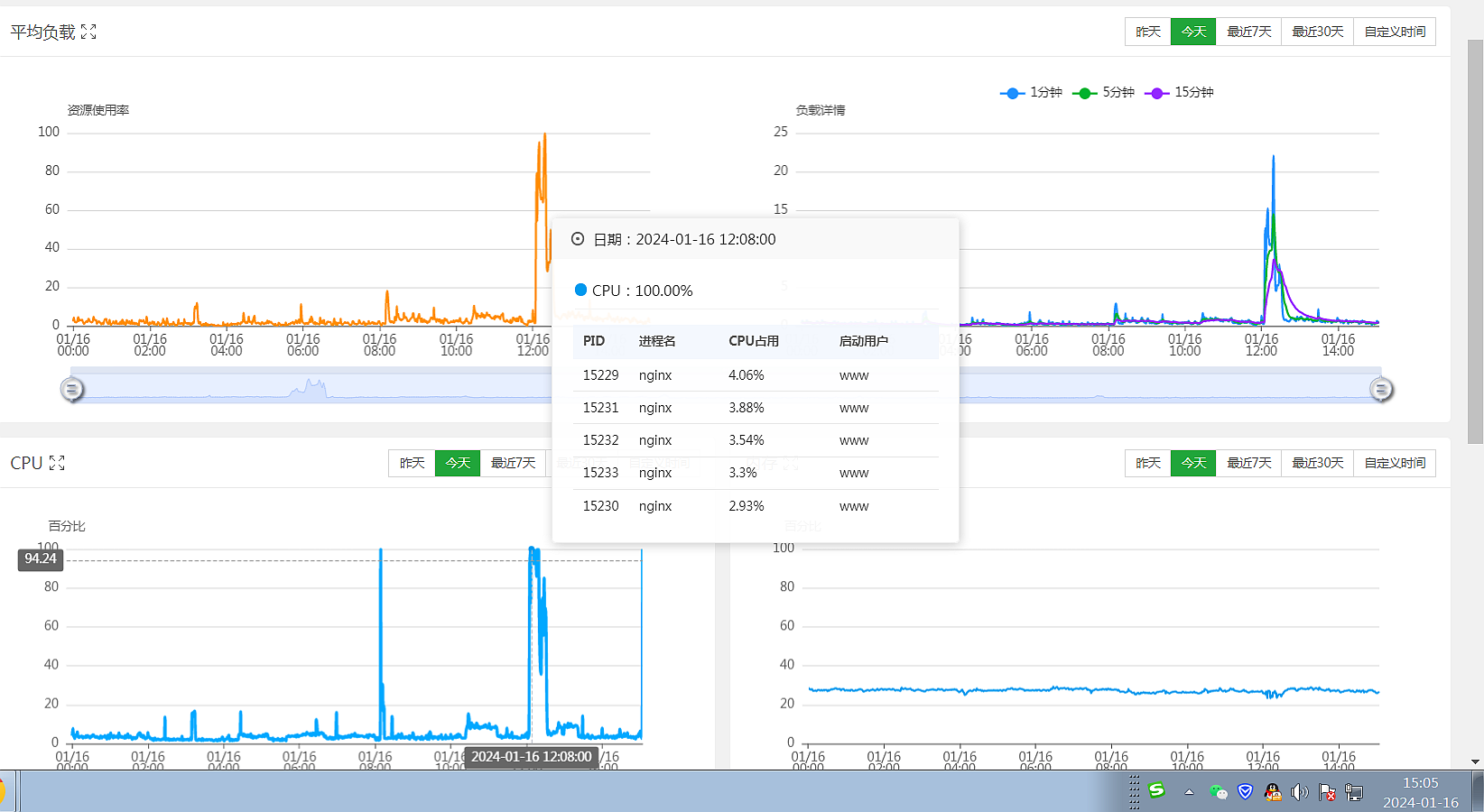
Task: Open Sogou input method tray icon
Action: [1156, 791]
